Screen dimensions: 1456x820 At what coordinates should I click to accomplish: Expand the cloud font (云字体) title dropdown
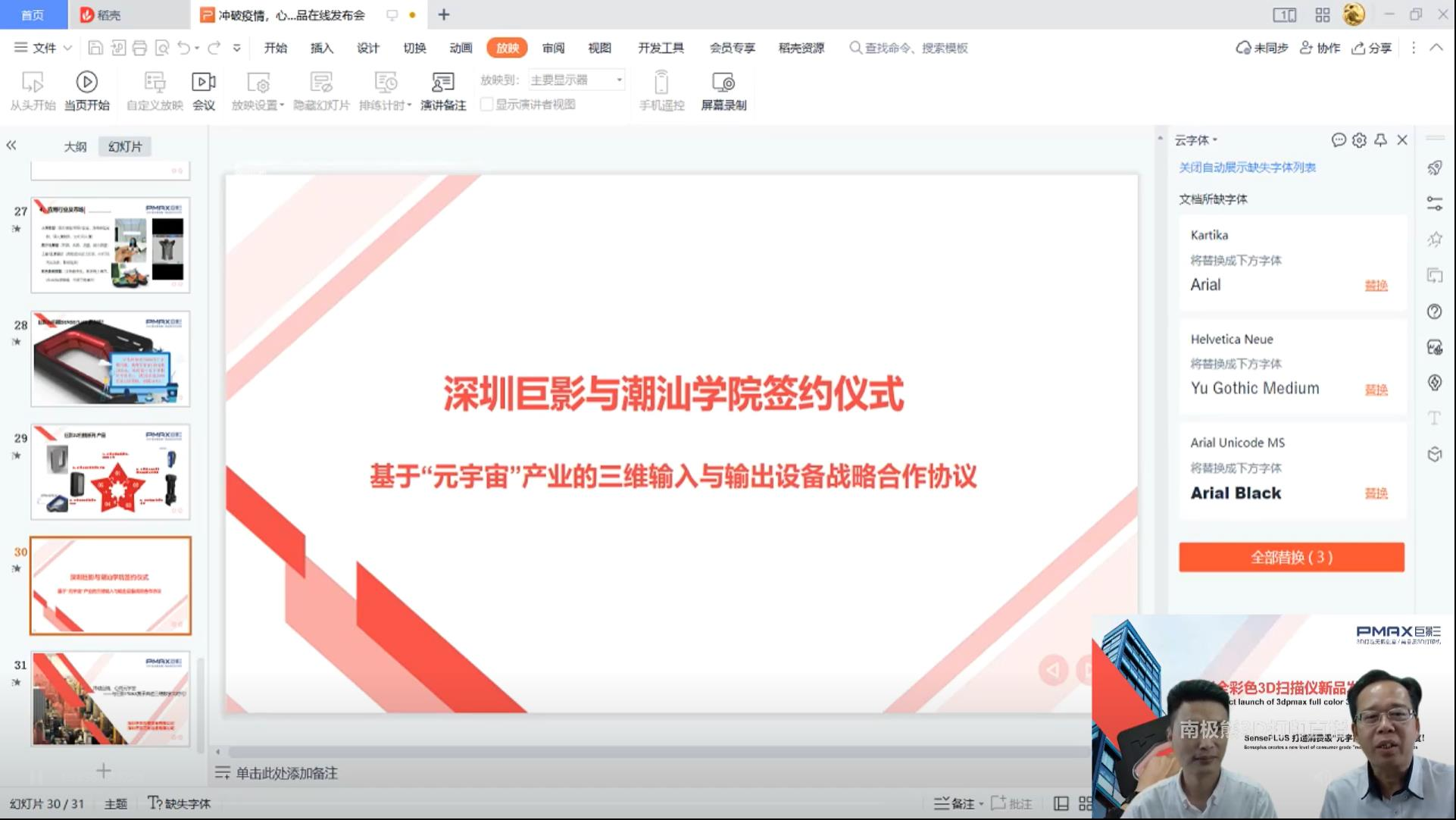1214,140
